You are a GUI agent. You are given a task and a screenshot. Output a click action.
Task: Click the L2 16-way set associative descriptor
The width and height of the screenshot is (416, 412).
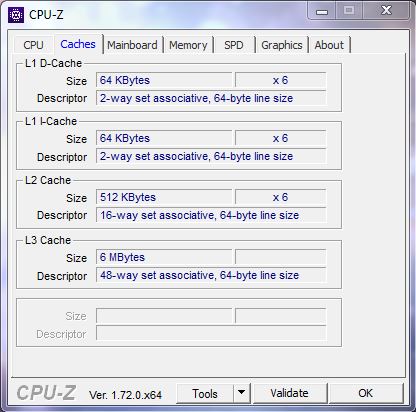tap(211, 215)
